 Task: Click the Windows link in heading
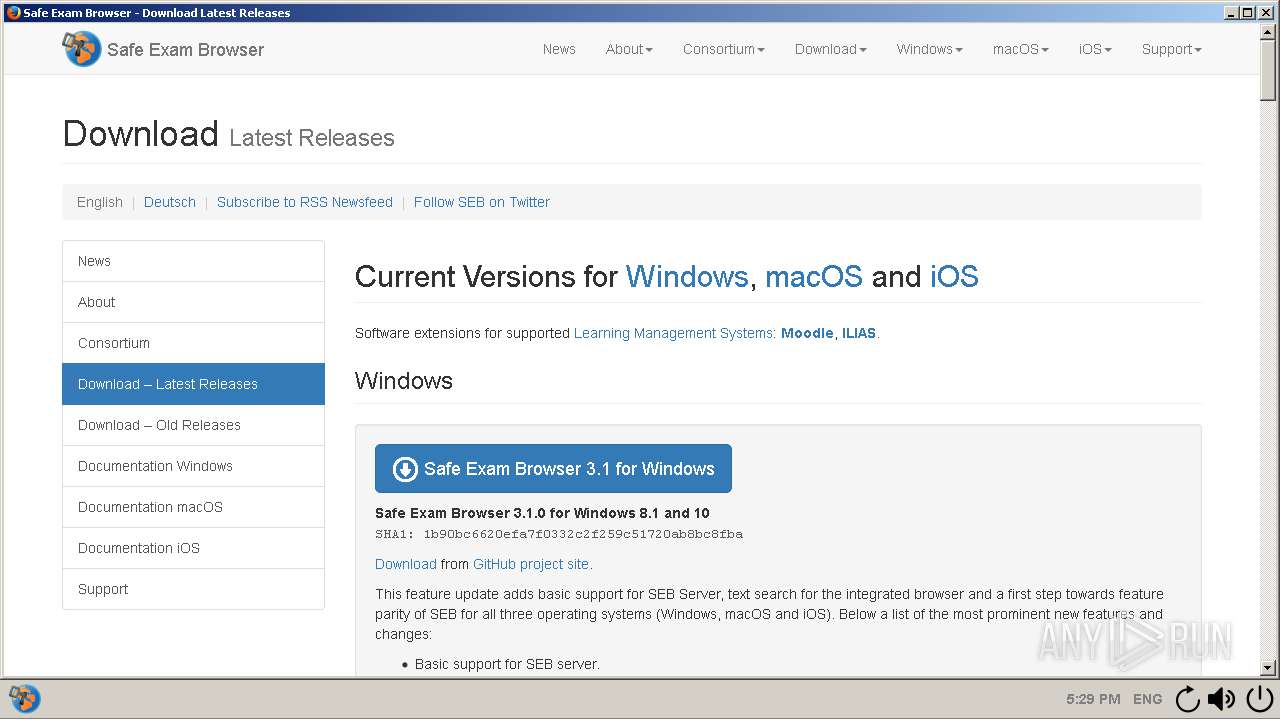pyautogui.click(x=687, y=276)
